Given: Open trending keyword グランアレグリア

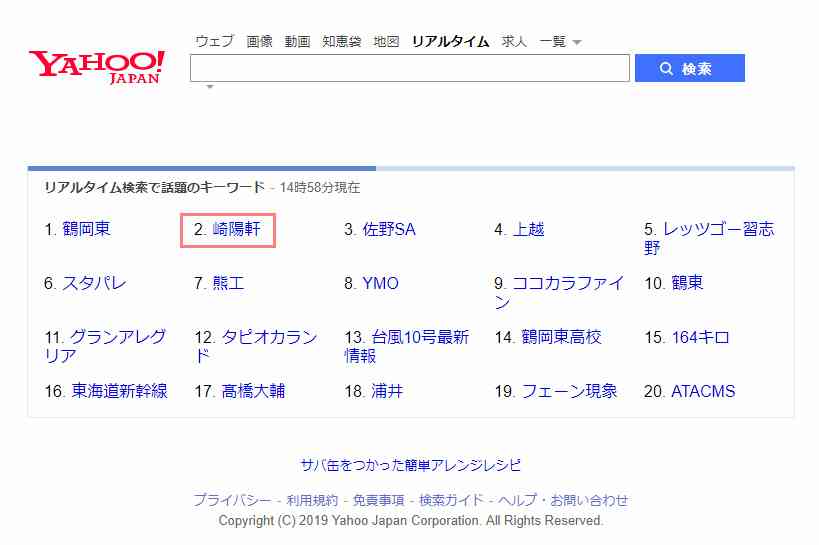Looking at the screenshot, I should 106,346.
